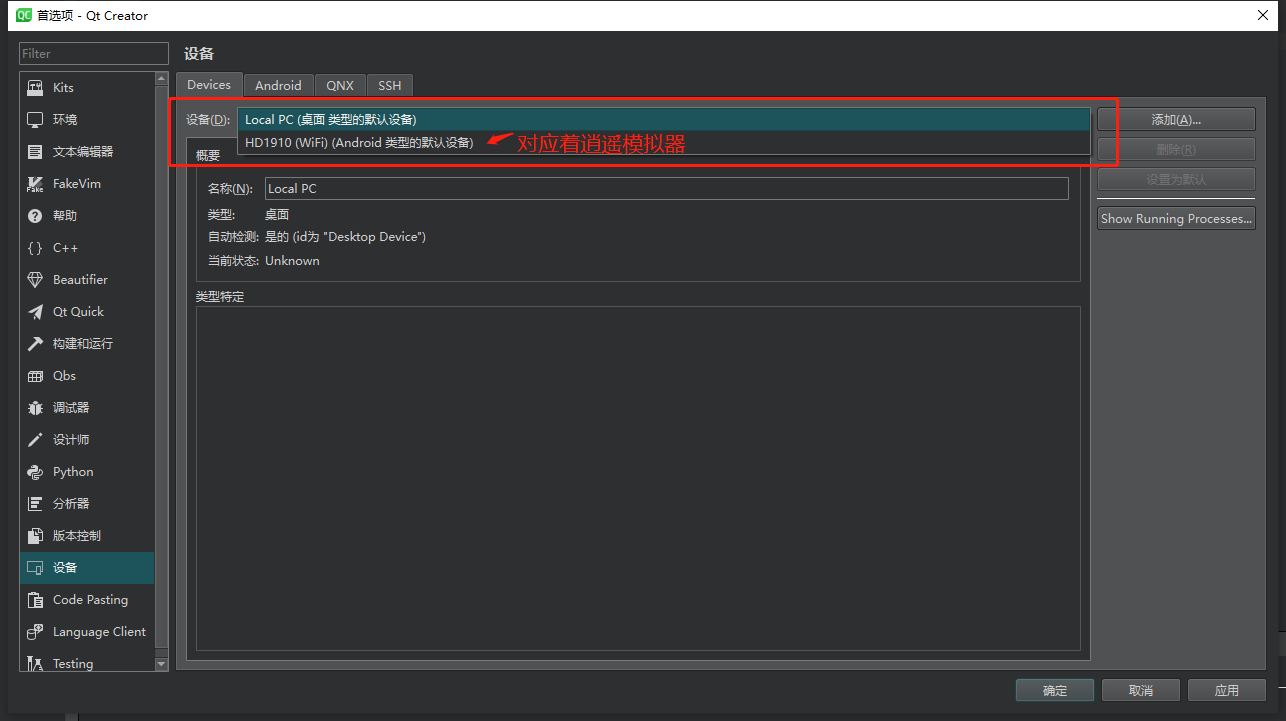Screen dimensions: 1286x721
Task: Select 分析器 chart icon
Action: click(35, 504)
